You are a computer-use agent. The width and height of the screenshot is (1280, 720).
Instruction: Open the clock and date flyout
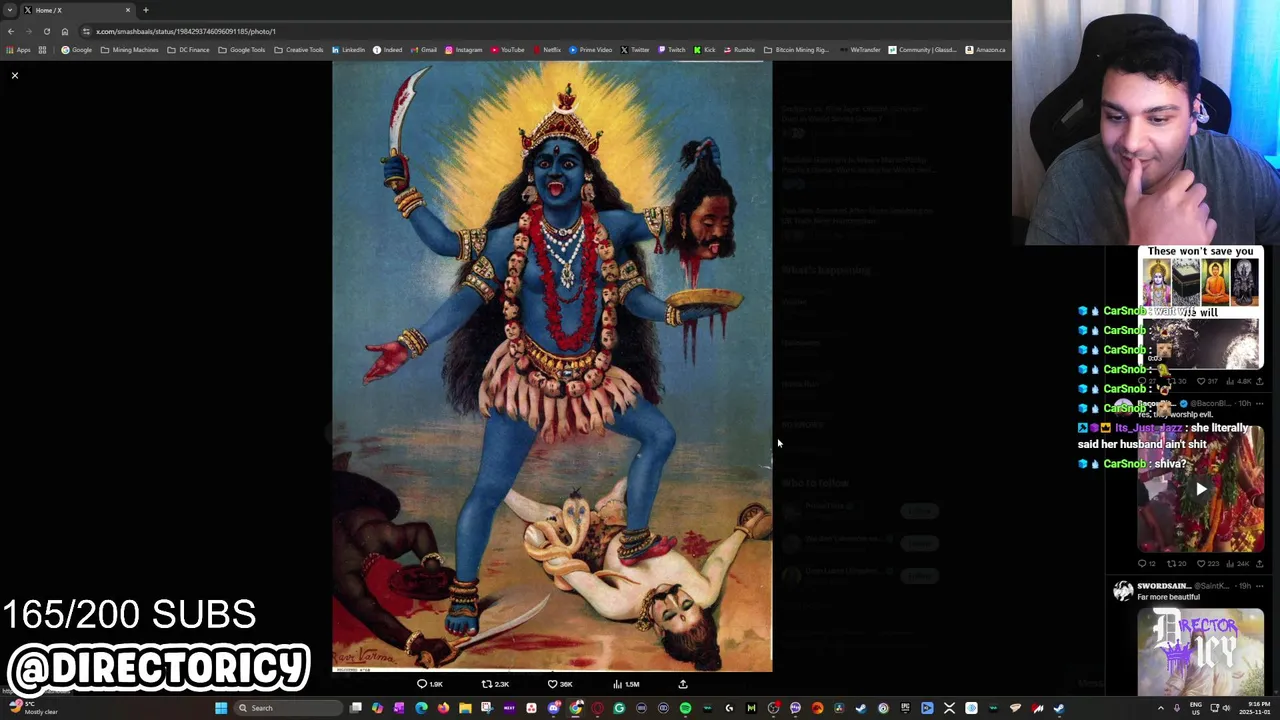tap(1256, 708)
